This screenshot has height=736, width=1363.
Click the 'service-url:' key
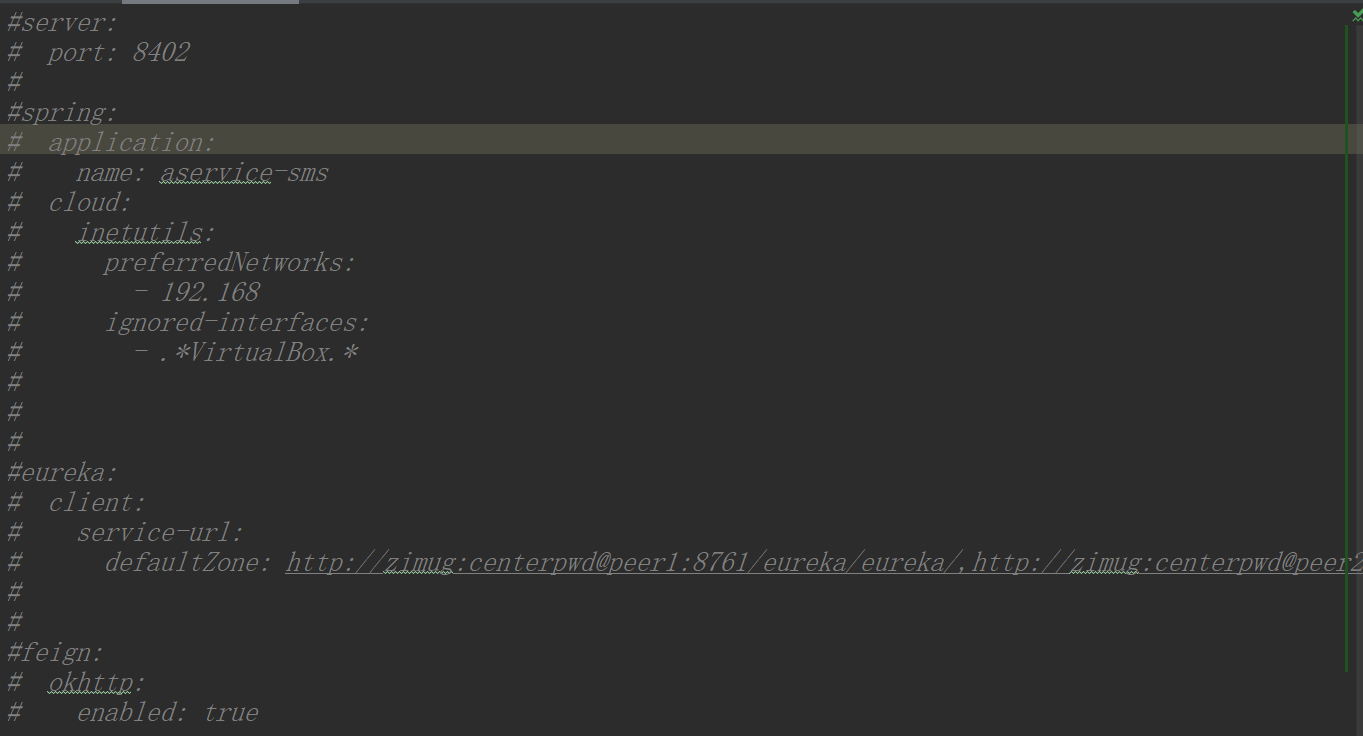160,533
